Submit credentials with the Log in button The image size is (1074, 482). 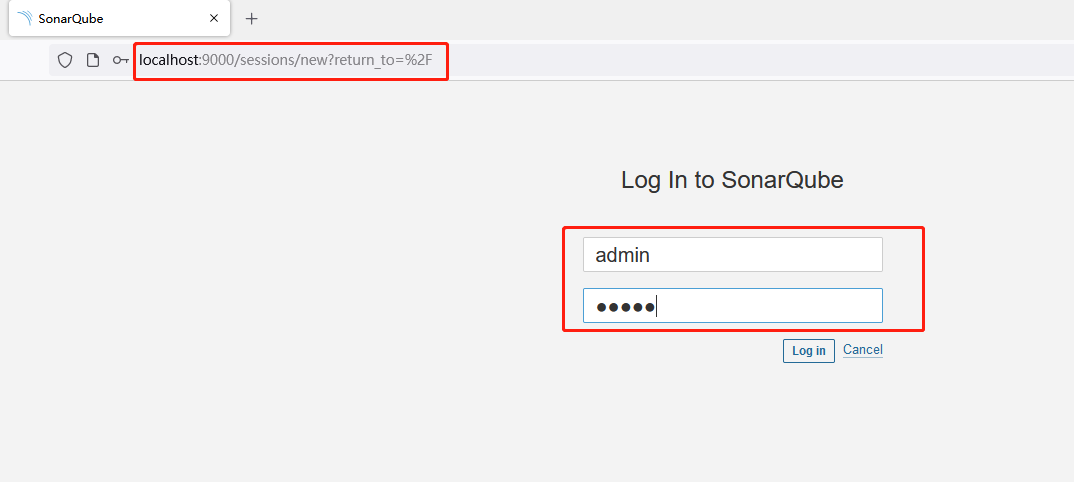click(x=809, y=351)
